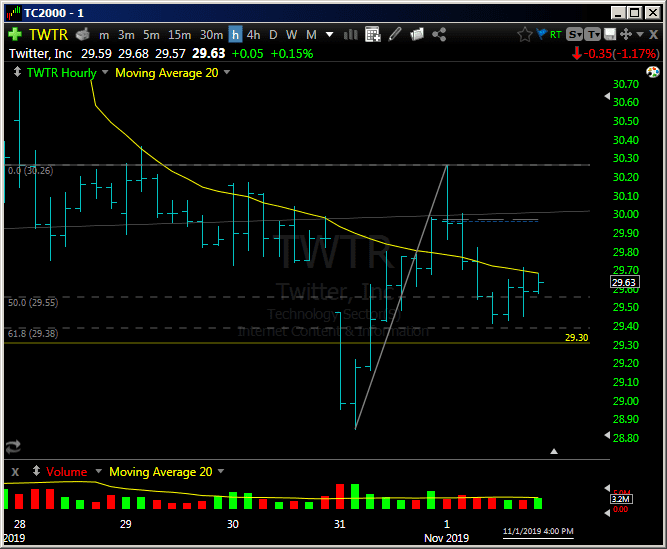Open the T timeframe-link dropdown
Image resolution: width=667 pixels, height=549 pixels.
592,34
